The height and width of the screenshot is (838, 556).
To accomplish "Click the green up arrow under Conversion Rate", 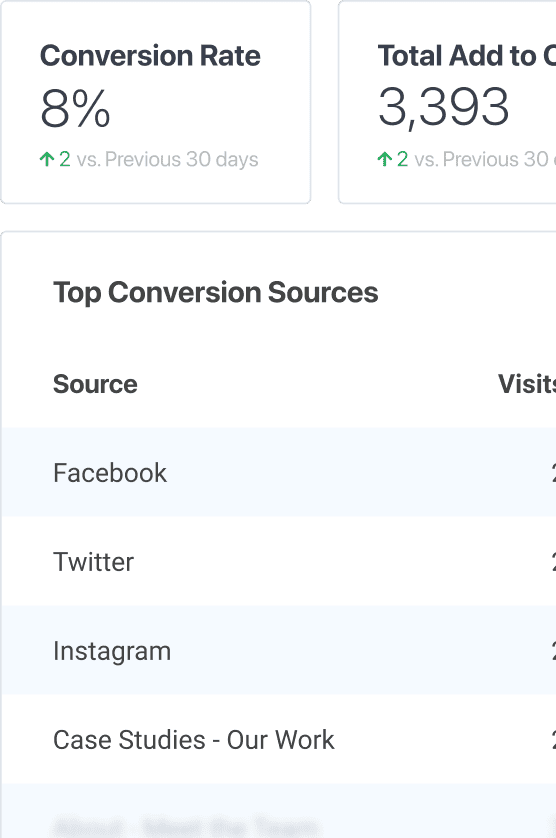I will coord(47,159).
